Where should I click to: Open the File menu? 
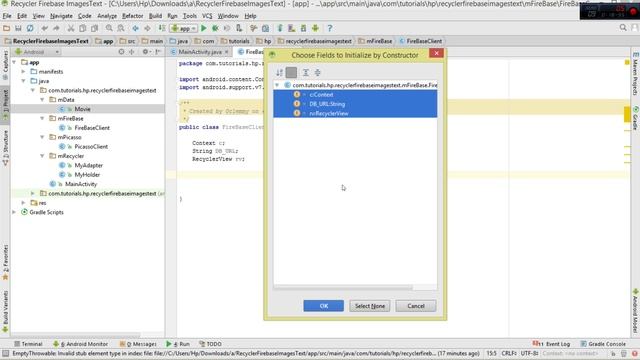tap(7, 16)
